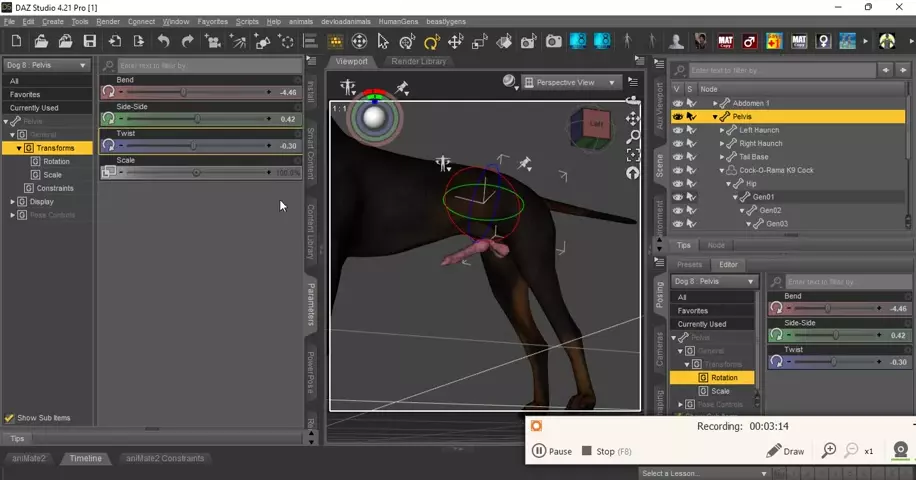This screenshot has height=480, width=916.
Task: Switch to the Render Library tab
Action: pos(419,61)
